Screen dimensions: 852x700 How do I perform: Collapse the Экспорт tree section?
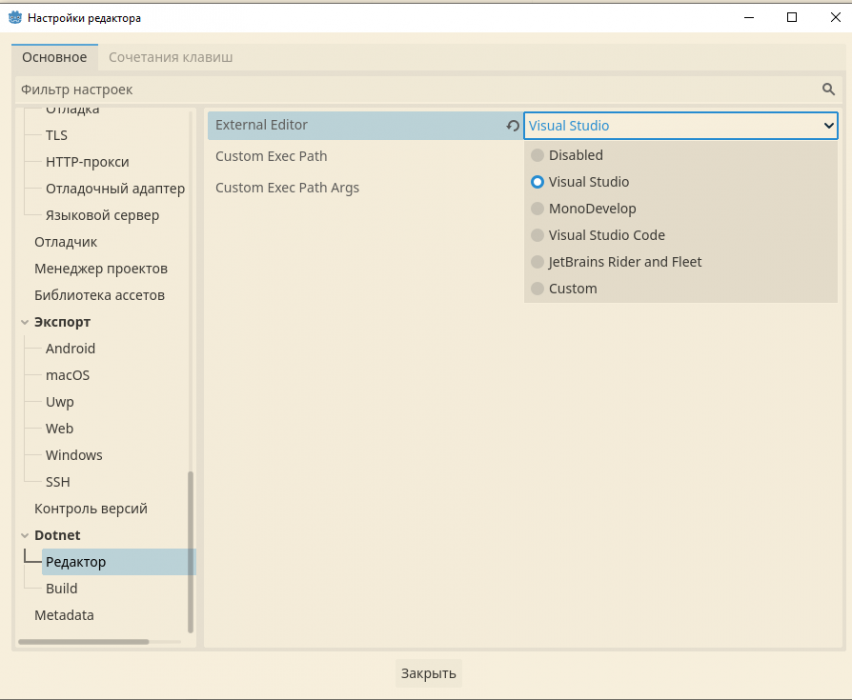click(x=25, y=322)
